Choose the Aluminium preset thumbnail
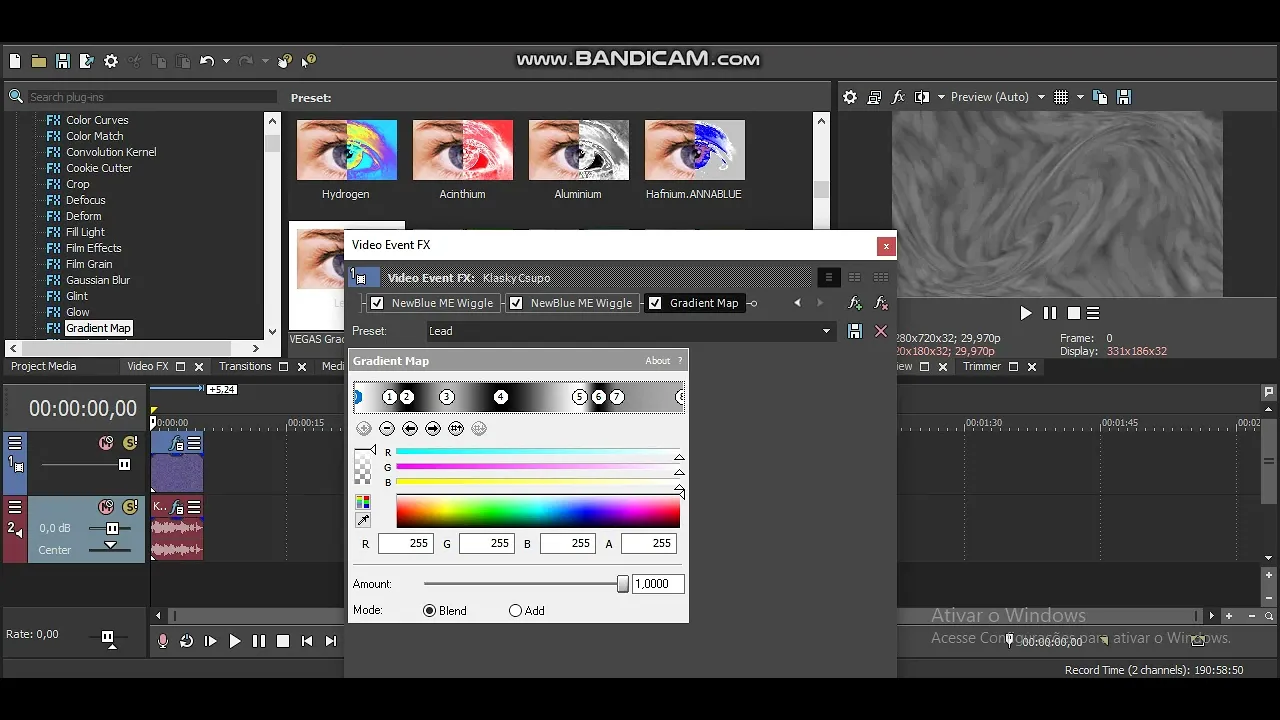The width and height of the screenshot is (1280, 720). (x=578, y=150)
